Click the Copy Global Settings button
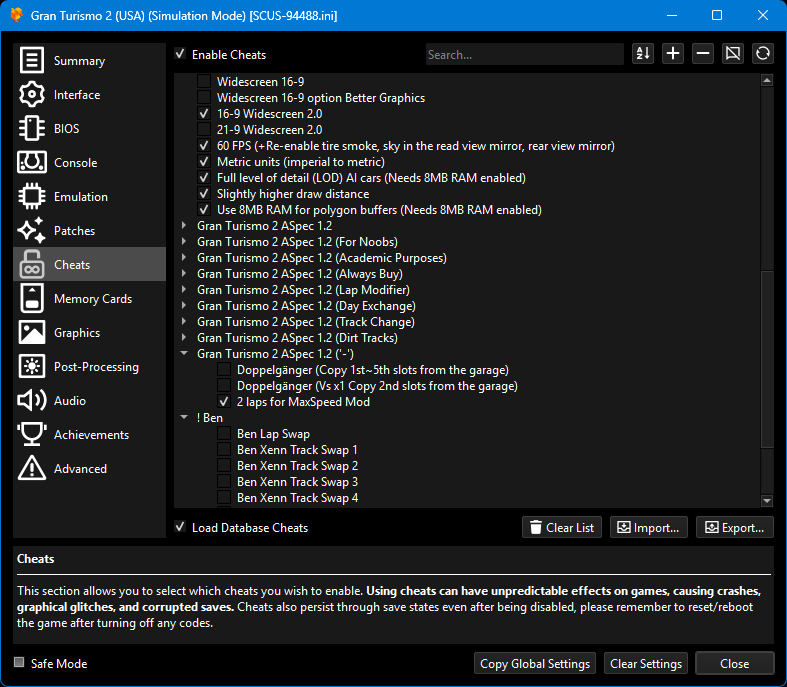This screenshot has width=787, height=687. 535,663
